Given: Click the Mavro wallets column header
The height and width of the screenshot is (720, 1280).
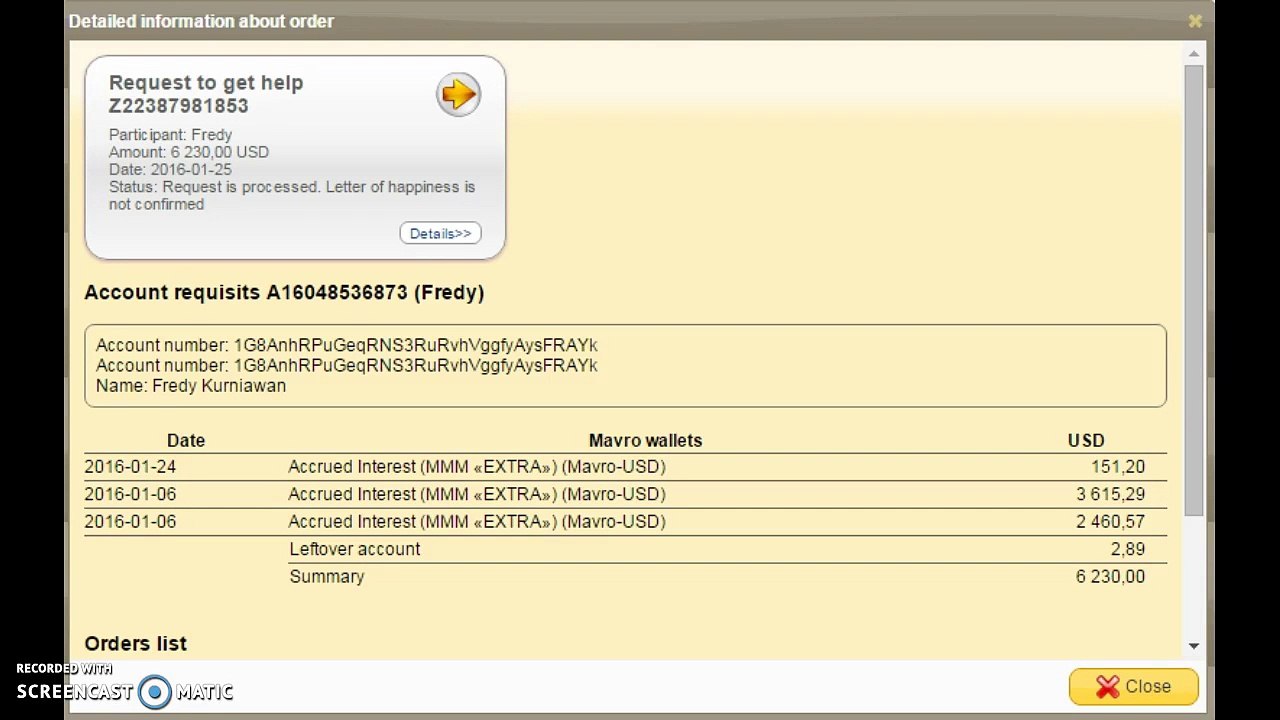Looking at the screenshot, I should click(x=645, y=440).
